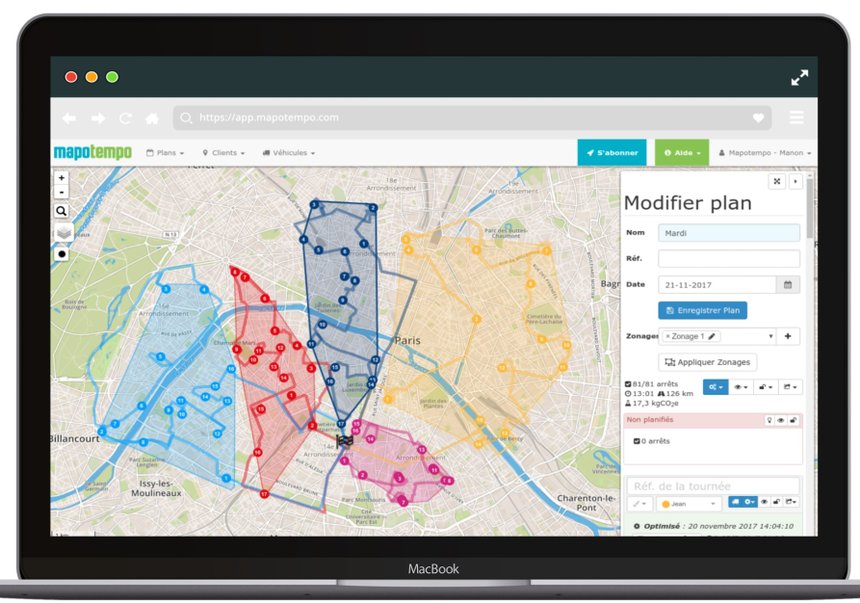Click the Nom field containing Mardi

pyautogui.click(x=729, y=233)
